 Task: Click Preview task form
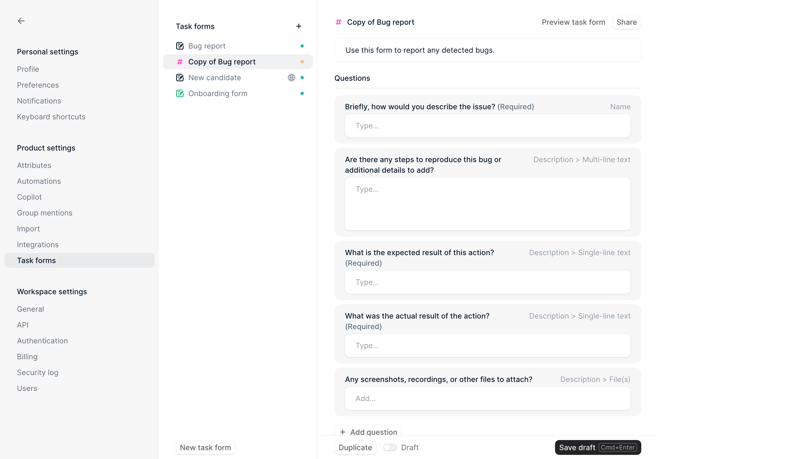(x=573, y=22)
